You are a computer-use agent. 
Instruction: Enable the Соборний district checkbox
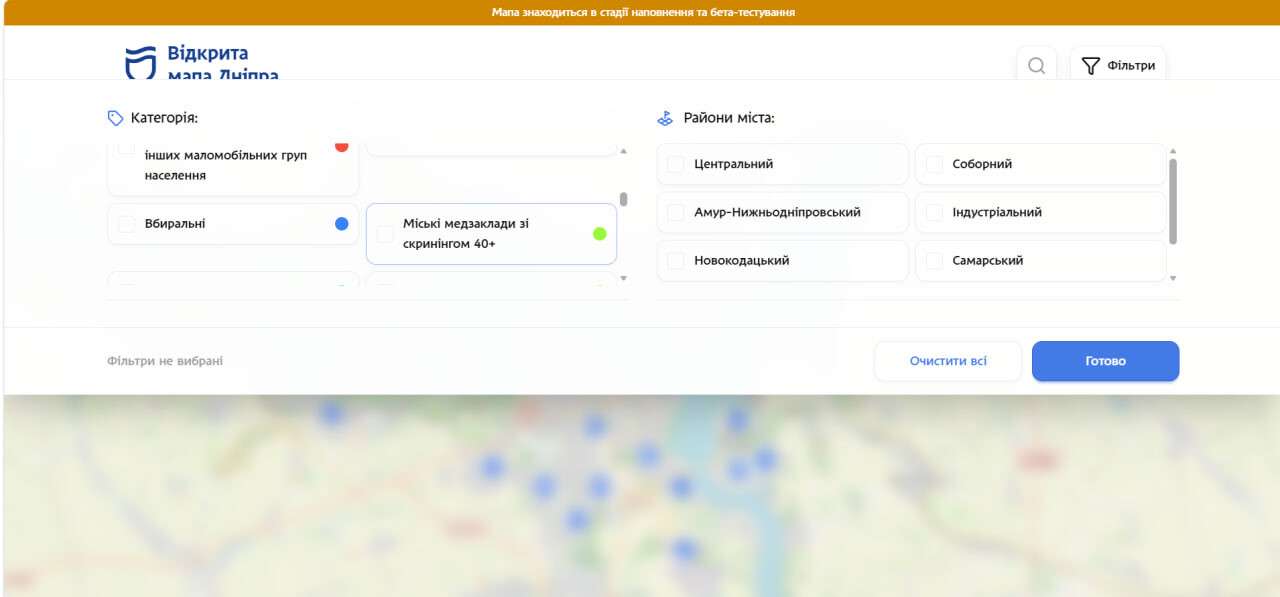pyautogui.click(x=934, y=164)
